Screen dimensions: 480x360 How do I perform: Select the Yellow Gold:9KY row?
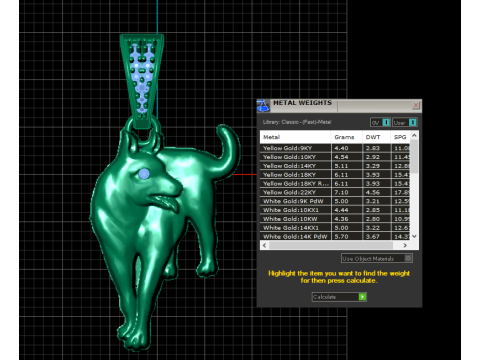pos(335,148)
